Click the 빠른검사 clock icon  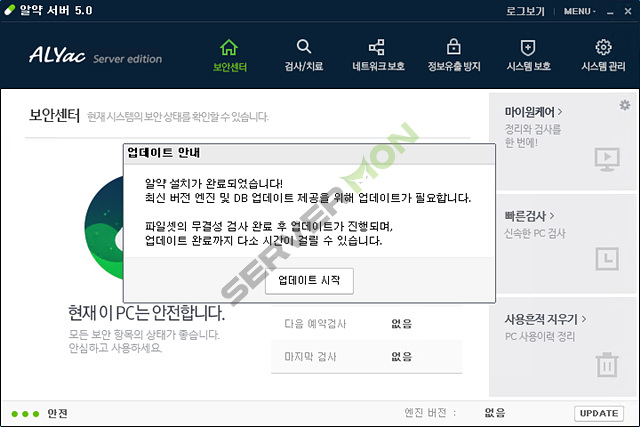[607, 259]
